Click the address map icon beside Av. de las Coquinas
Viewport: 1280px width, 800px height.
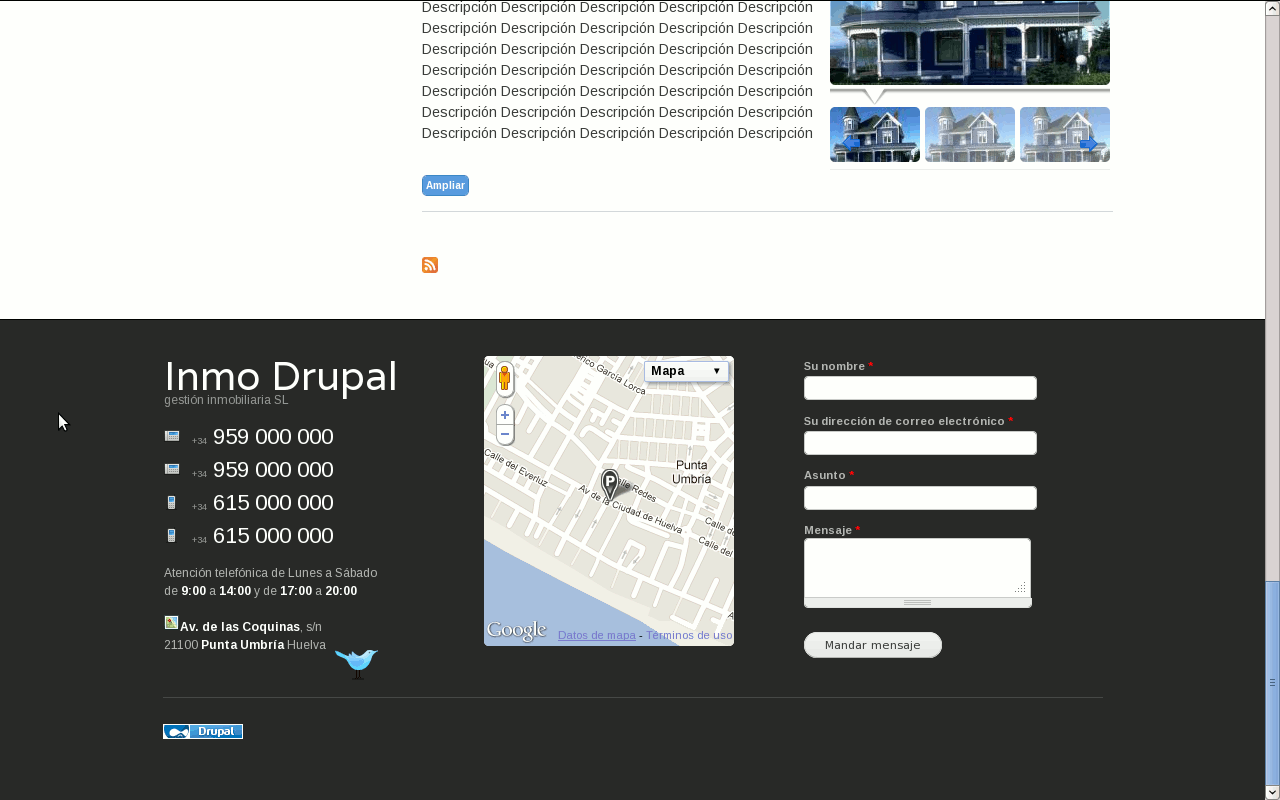pyautogui.click(x=171, y=623)
